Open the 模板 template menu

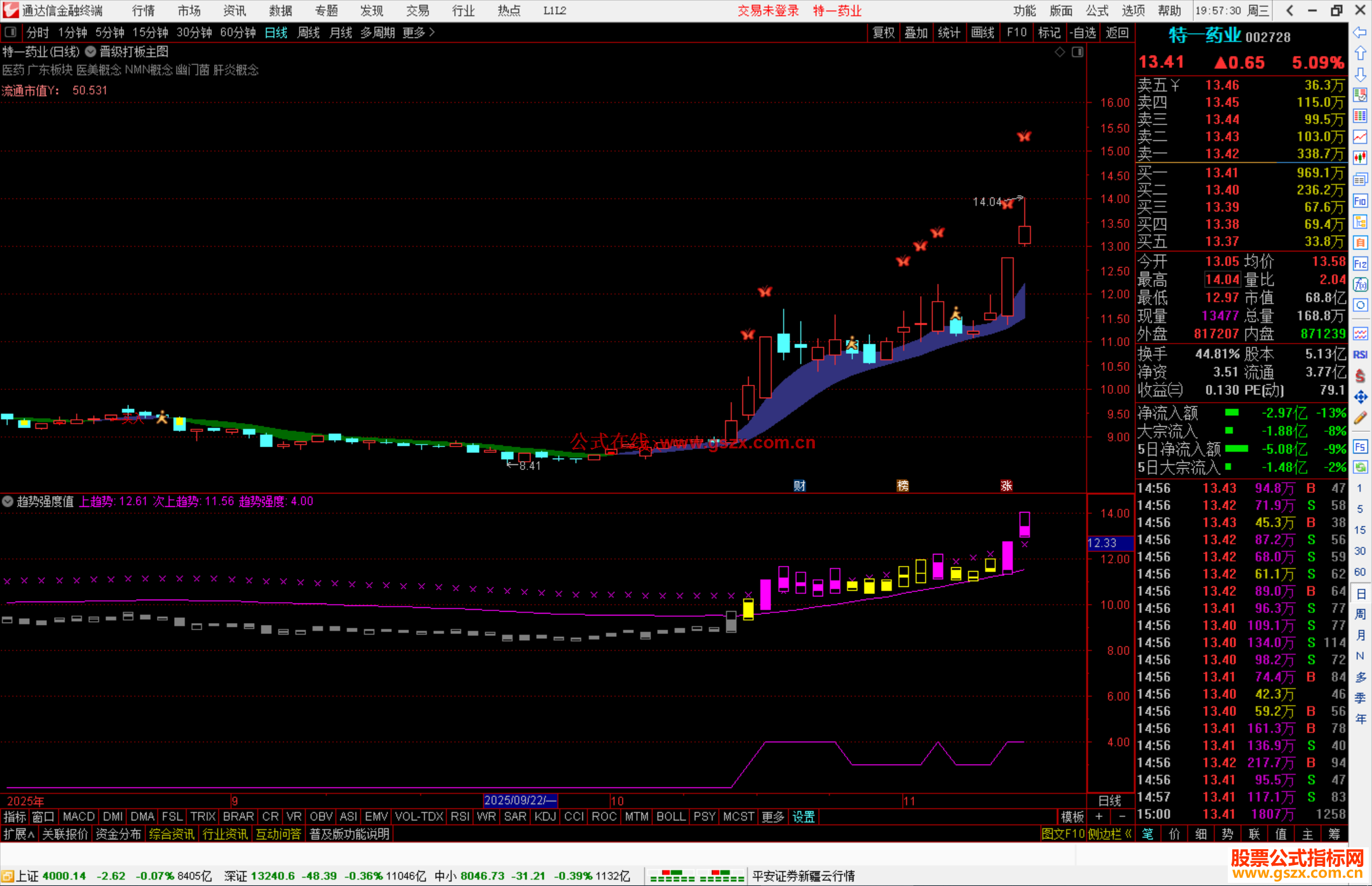(1072, 817)
